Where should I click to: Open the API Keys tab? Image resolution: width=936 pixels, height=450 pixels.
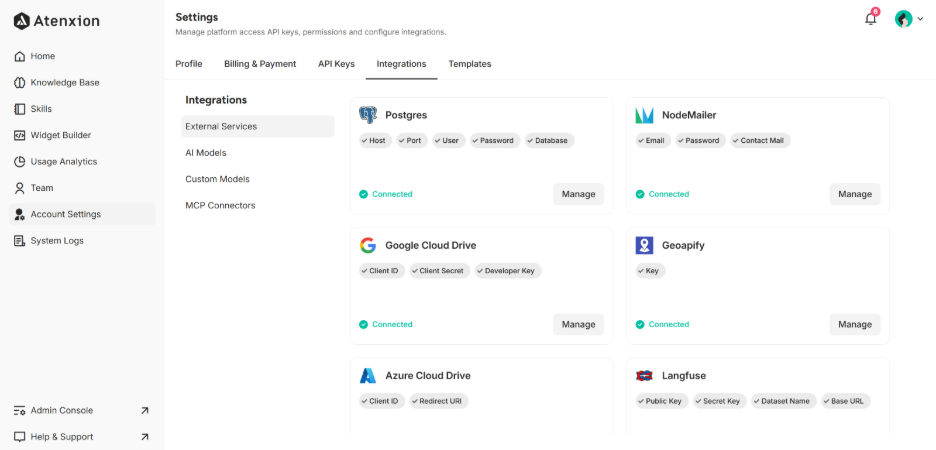[336, 64]
